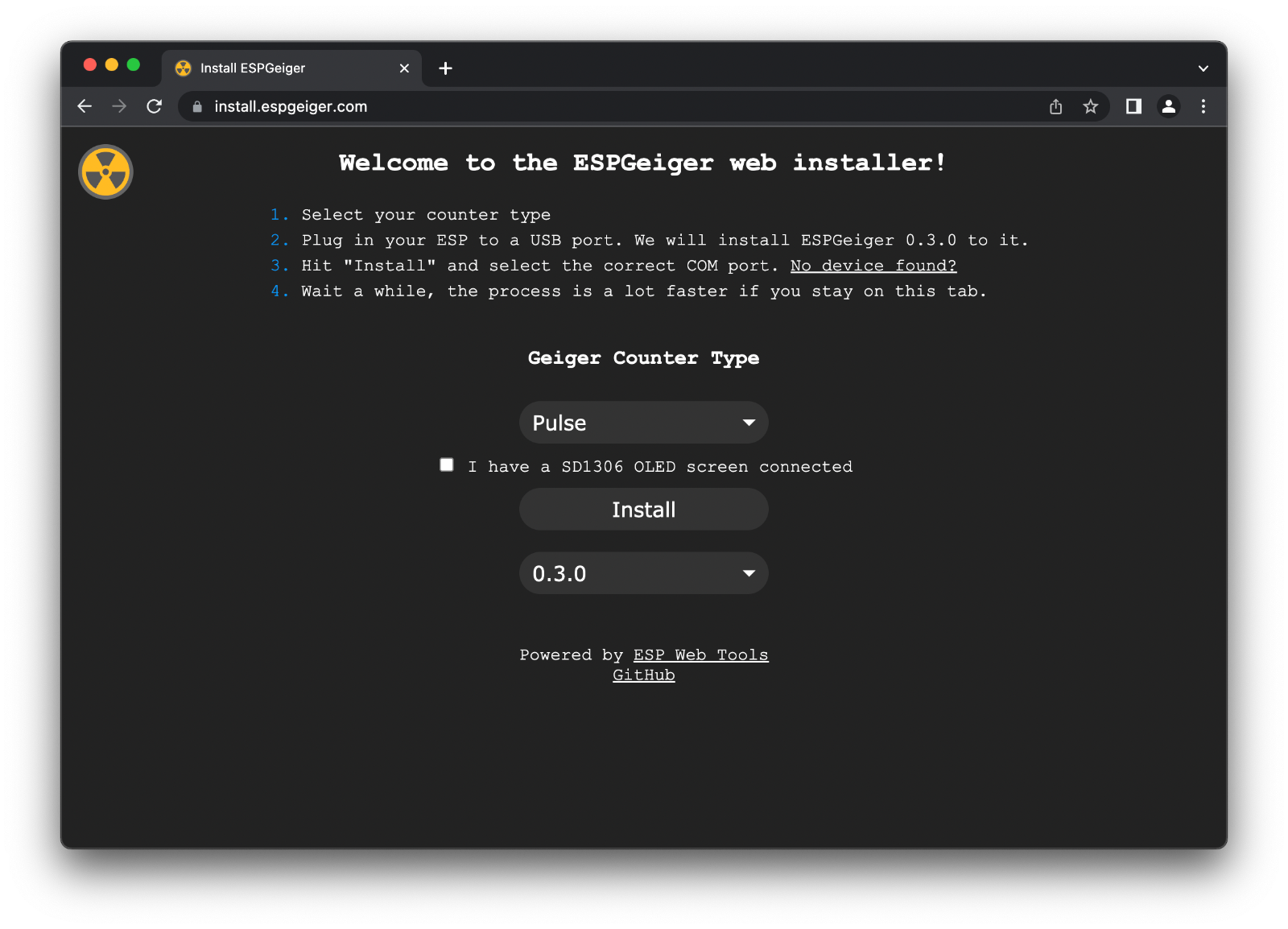Viewport: 1288px width, 929px height.
Task: Open the ESP Web Tools link
Action: tap(701, 654)
